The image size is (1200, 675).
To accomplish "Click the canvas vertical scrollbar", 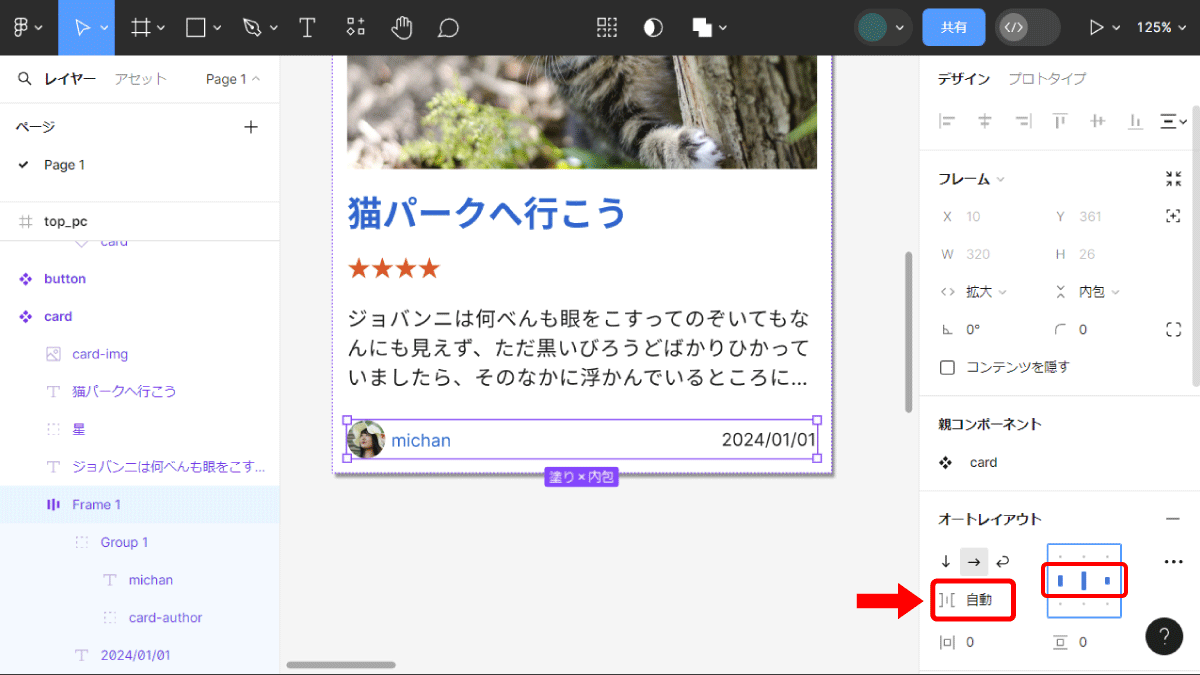I will [x=908, y=331].
